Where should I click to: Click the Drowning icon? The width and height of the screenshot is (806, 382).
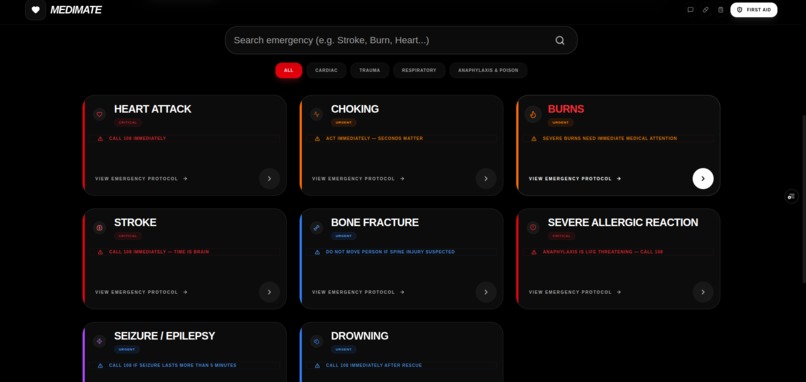(x=317, y=341)
